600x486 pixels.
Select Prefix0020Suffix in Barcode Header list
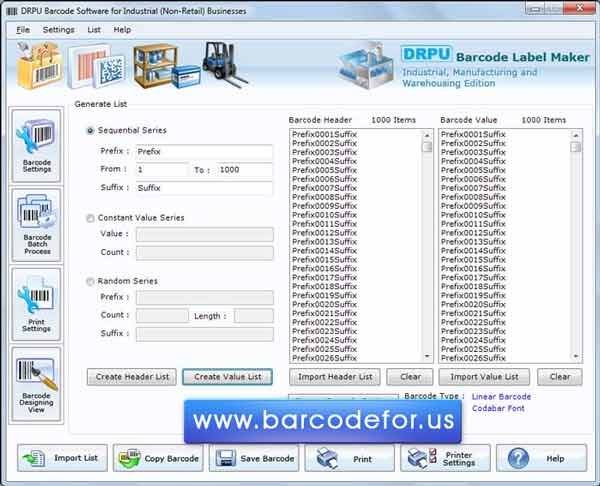click(x=324, y=305)
